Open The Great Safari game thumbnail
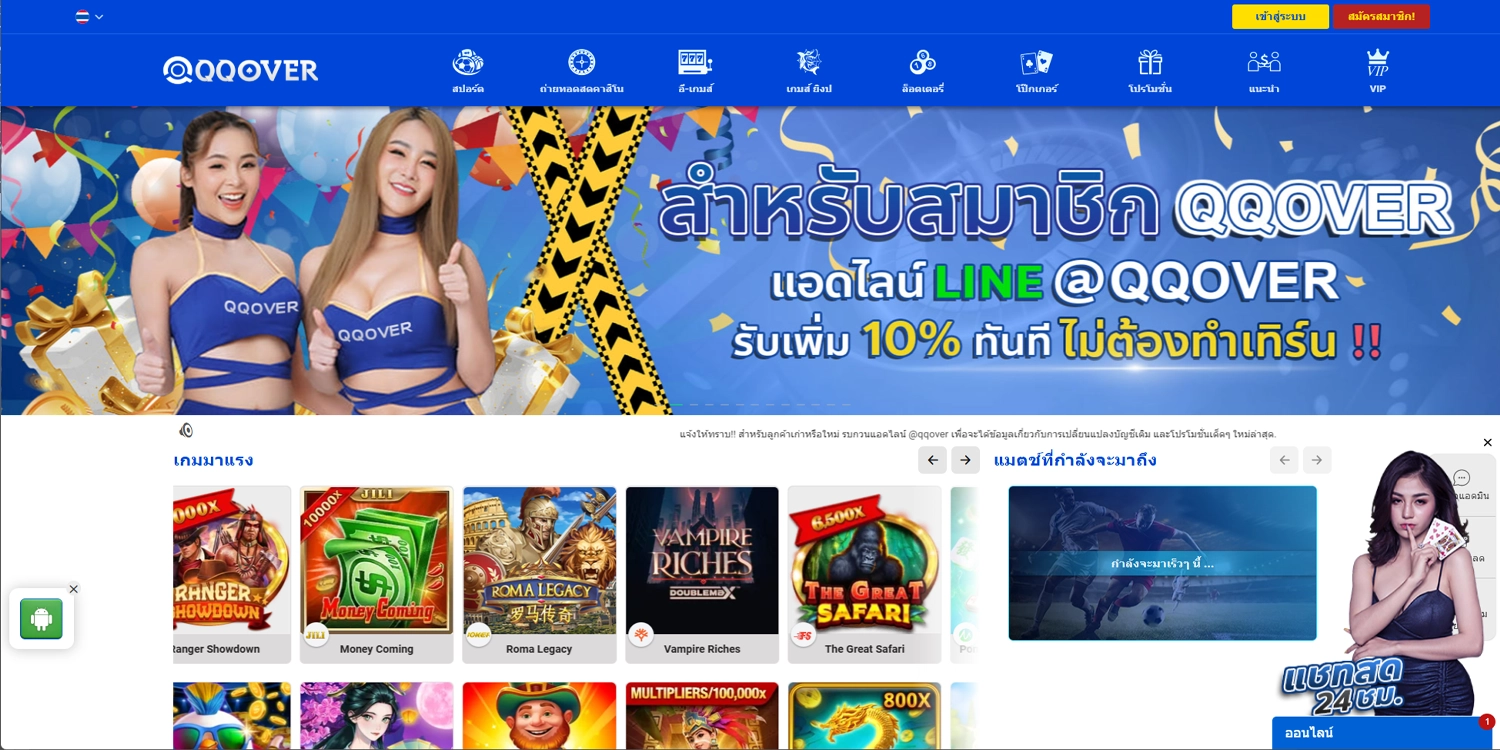The width and height of the screenshot is (1500, 750). tap(864, 560)
